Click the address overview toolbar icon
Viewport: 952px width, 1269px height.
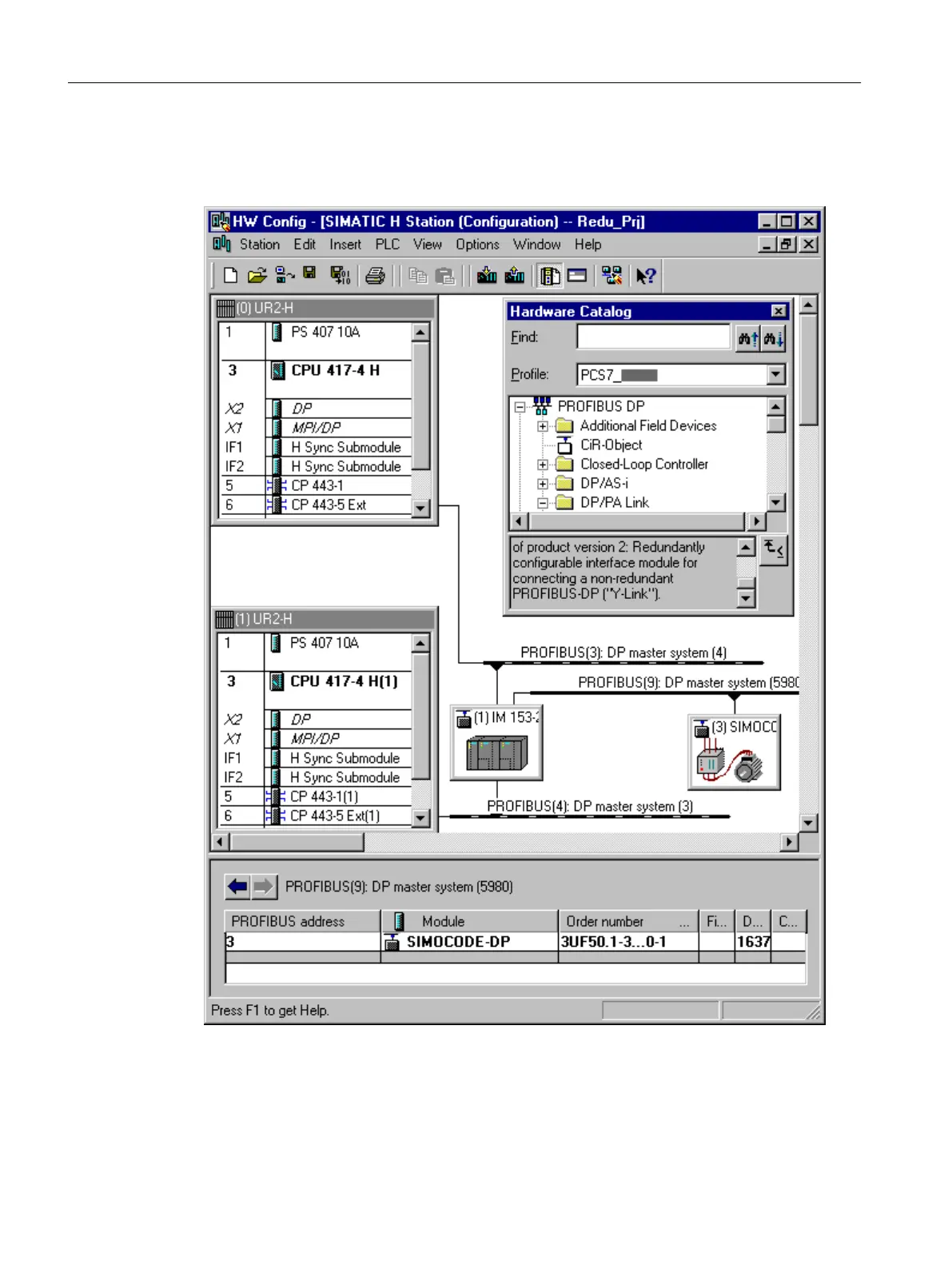577,276
